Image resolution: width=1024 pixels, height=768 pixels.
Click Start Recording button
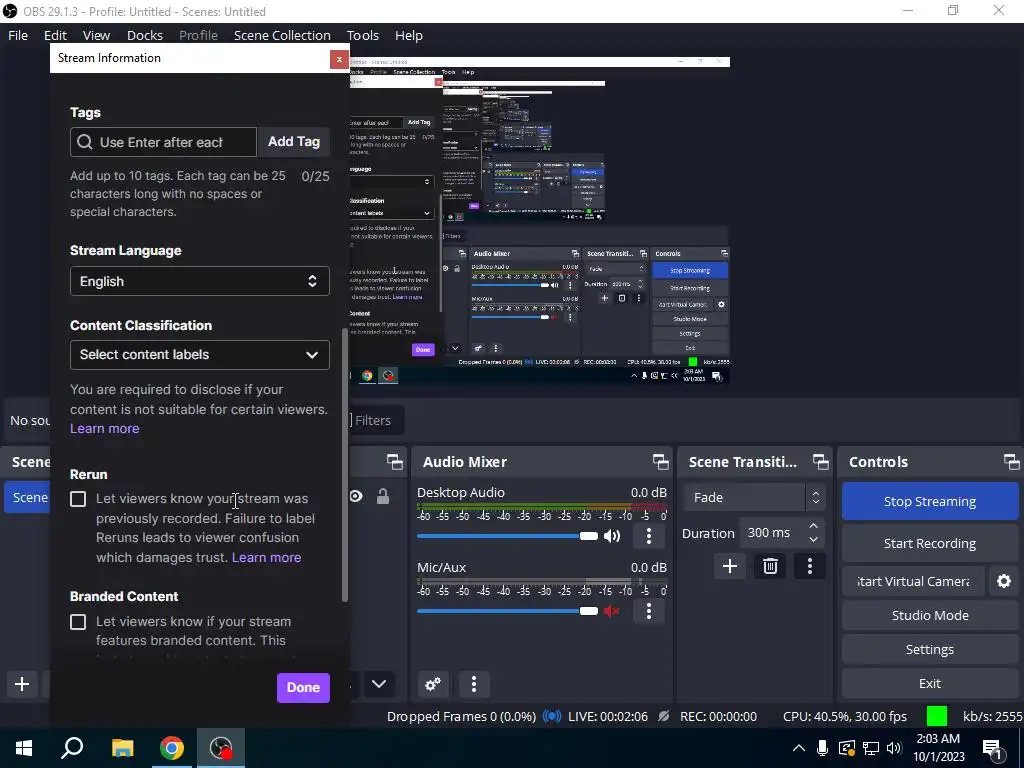coord(930,543)
